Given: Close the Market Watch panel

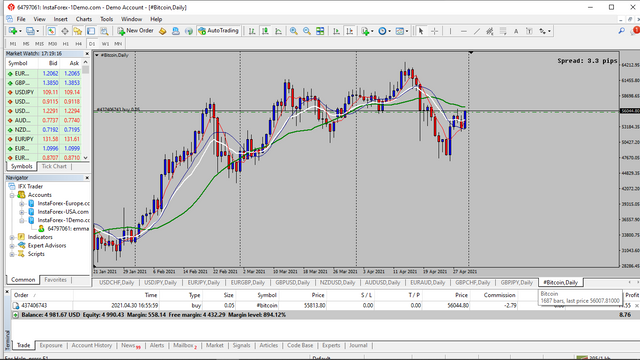Looking at the screenshot, I should tap(87, 53).
